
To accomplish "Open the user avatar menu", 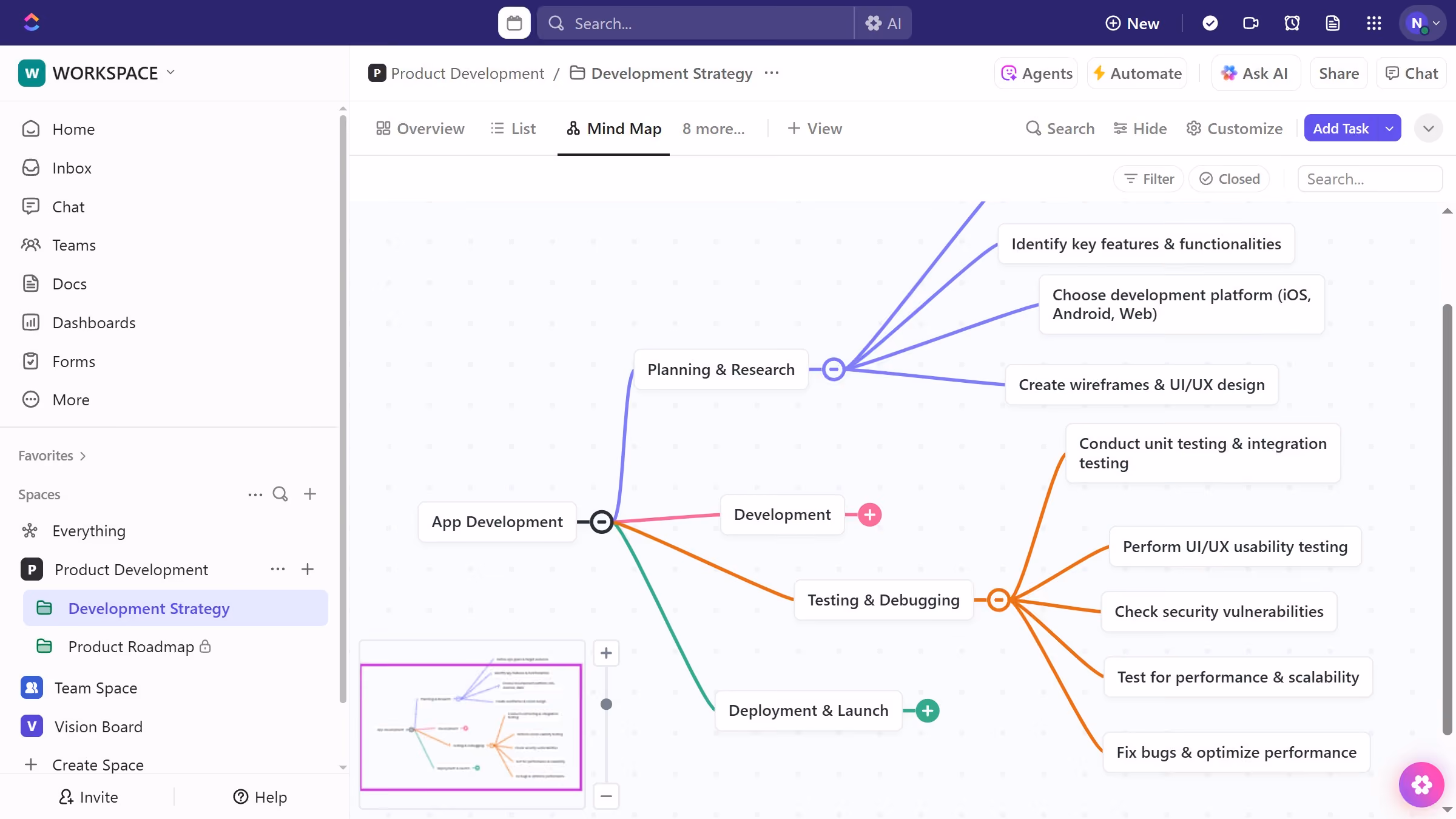I will click(1423, 23).
